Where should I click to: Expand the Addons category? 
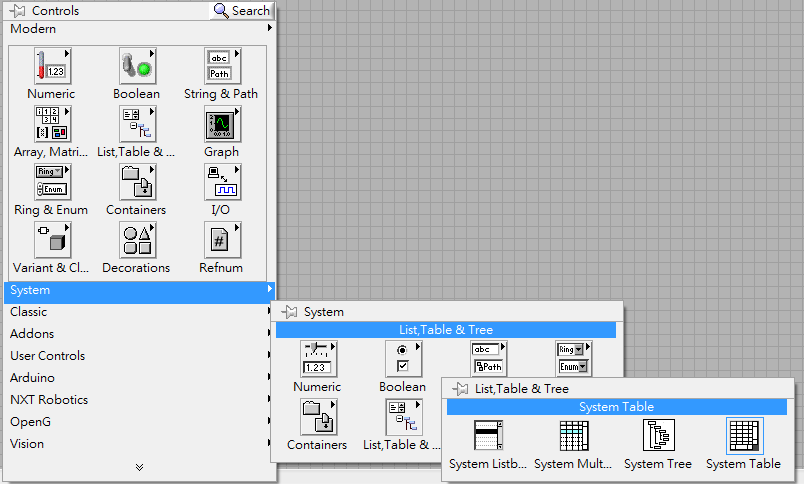click(139, 334)
